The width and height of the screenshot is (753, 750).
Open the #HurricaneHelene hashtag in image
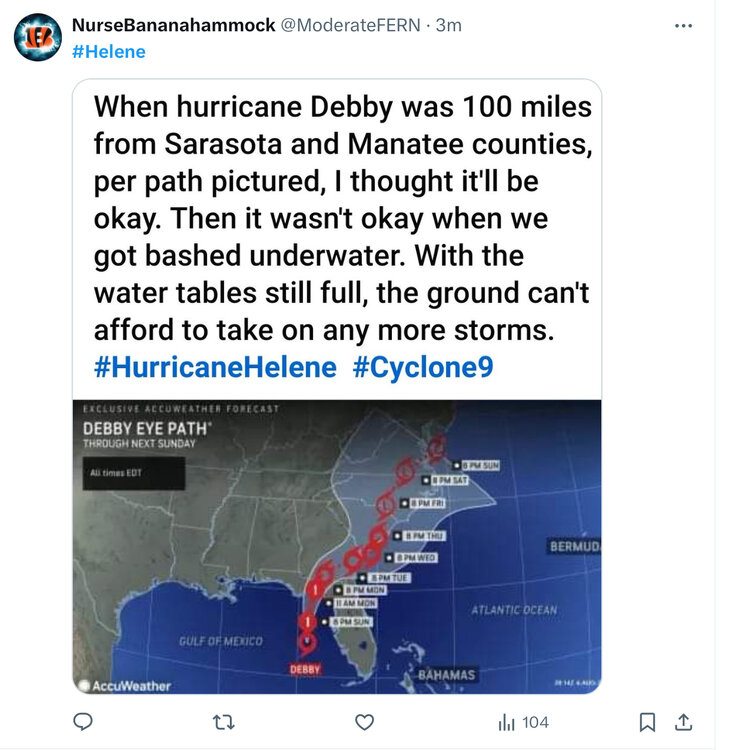215,367
